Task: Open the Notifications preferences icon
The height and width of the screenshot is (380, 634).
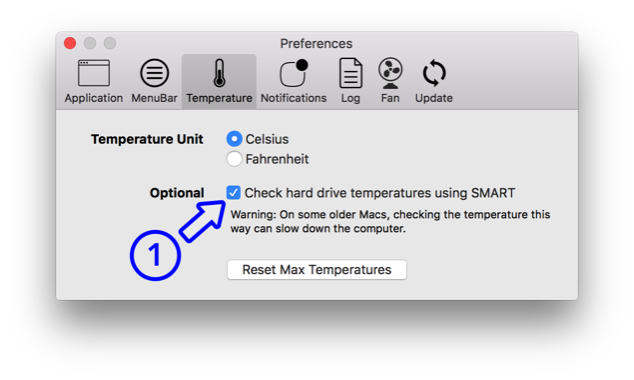Action: [294, 73]
